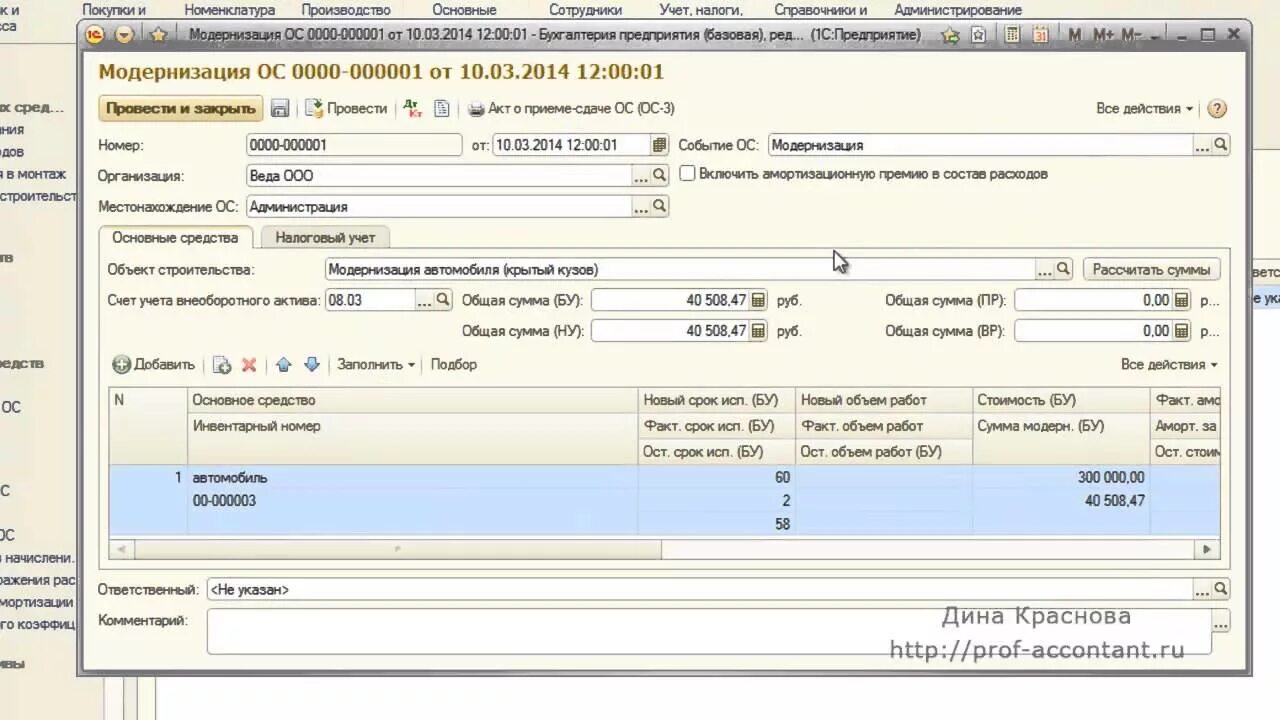
Task: Open Администрирование section in background menu
Action: coord(958,10)
